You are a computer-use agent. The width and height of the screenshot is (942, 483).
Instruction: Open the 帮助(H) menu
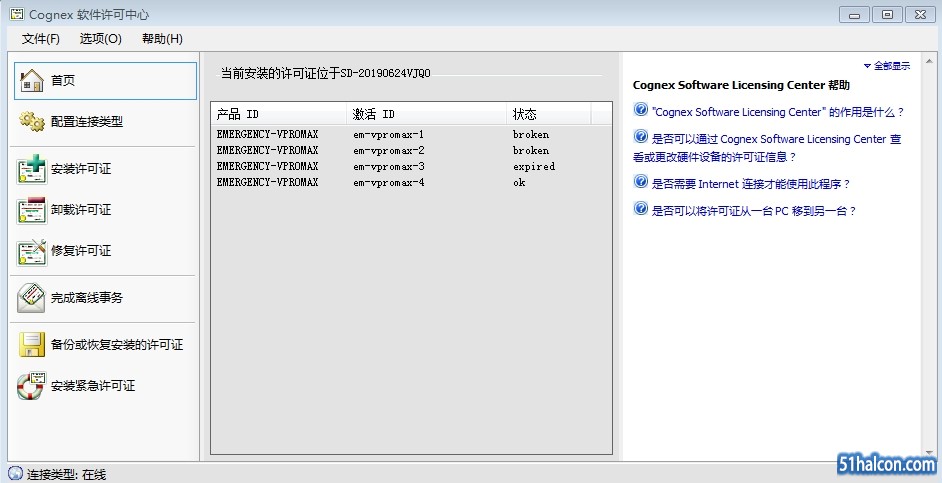[162, 38]
